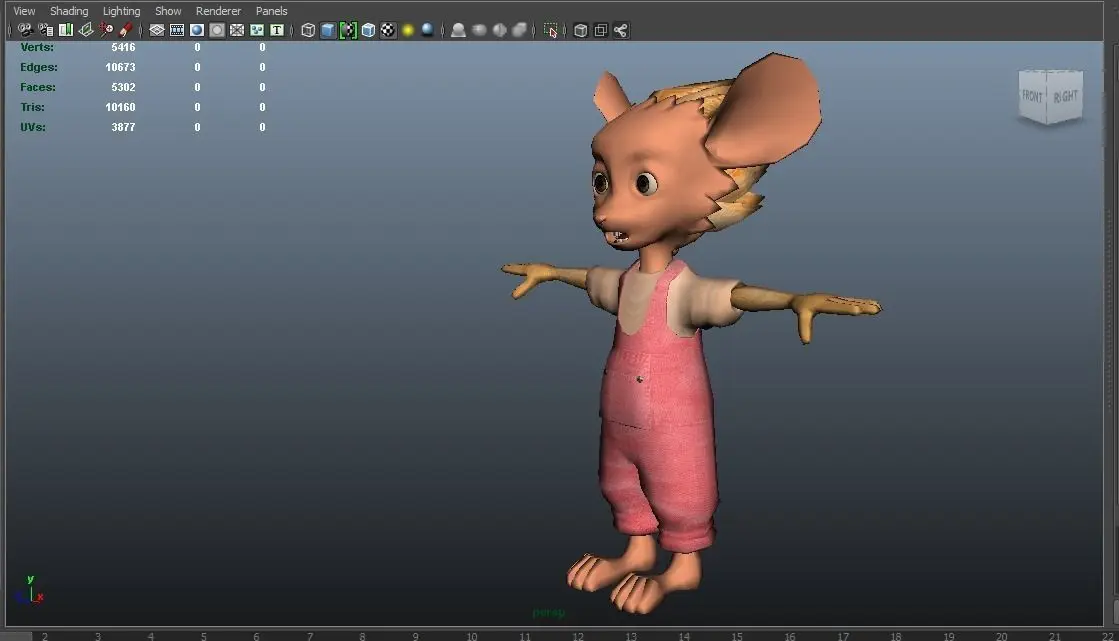Toggle the X-ray cube icon

(x=581, y=30)
